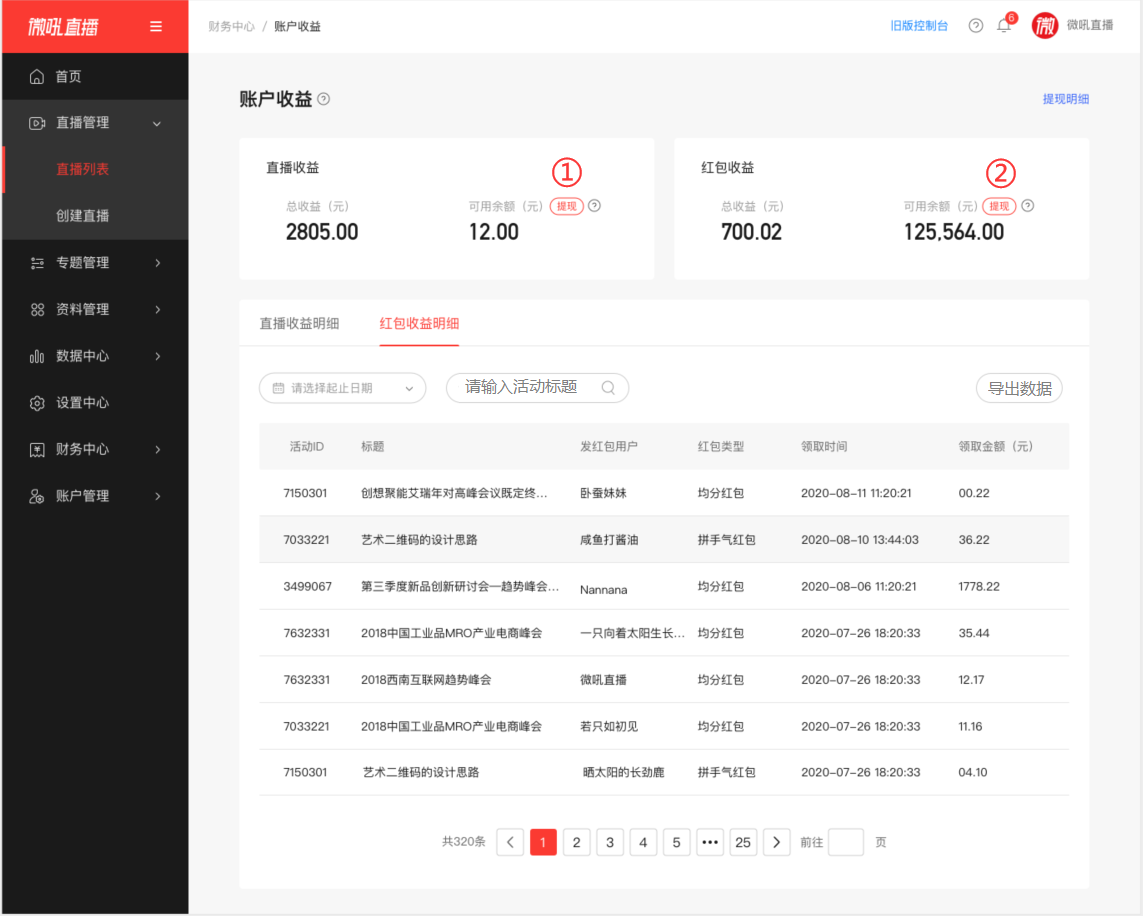The image size is (1143, 916).
Task: Expand the 数据中心 submenu arrow
Action: tap(157, 356)
